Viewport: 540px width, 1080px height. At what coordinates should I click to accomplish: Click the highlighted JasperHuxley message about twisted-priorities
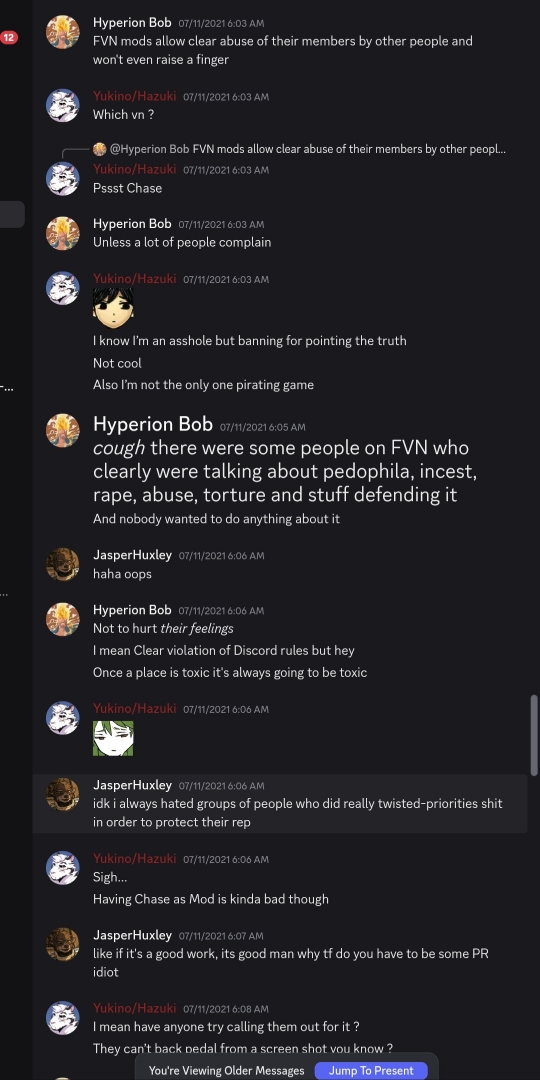coord(280,804)
